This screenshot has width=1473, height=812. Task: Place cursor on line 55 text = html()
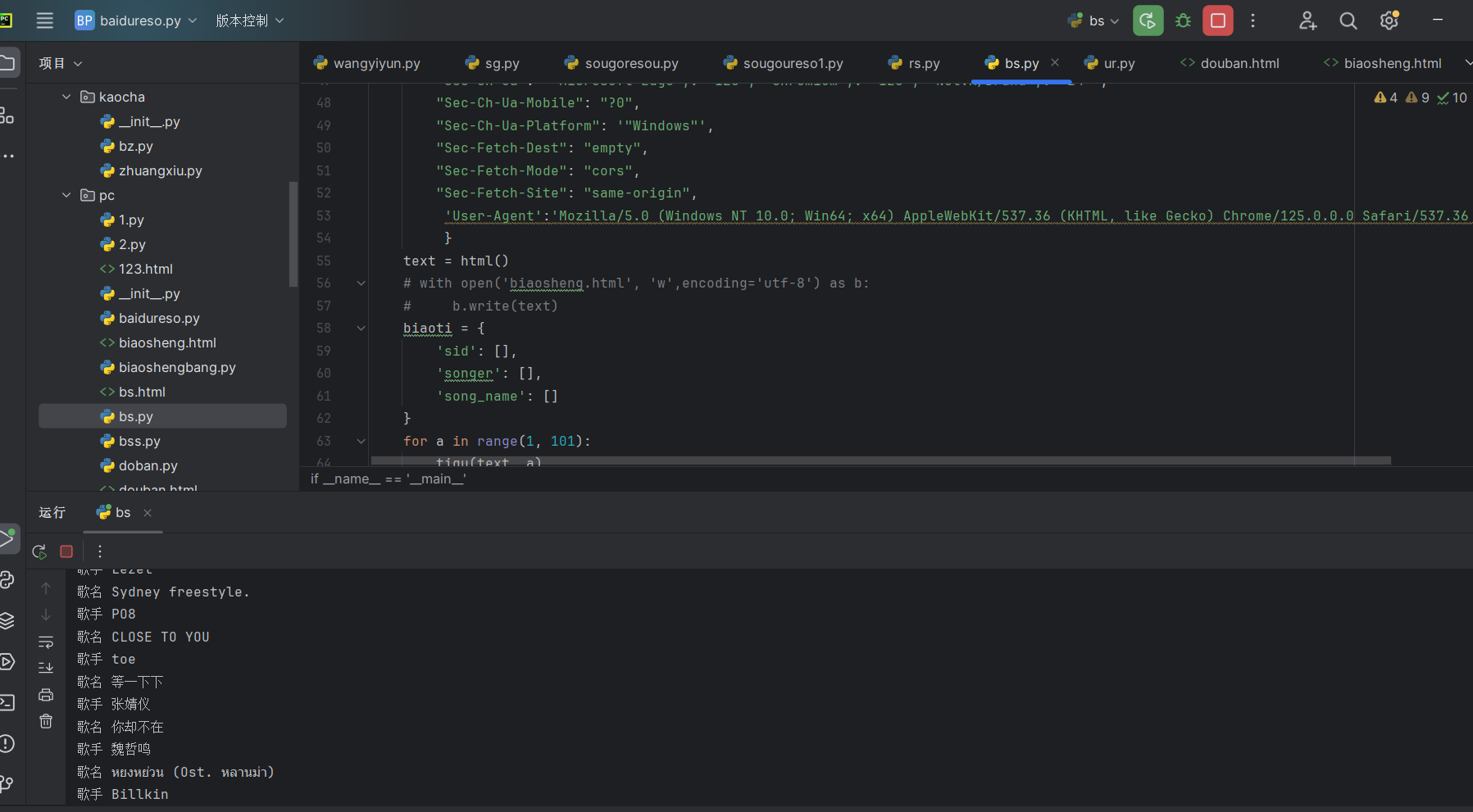456,261
